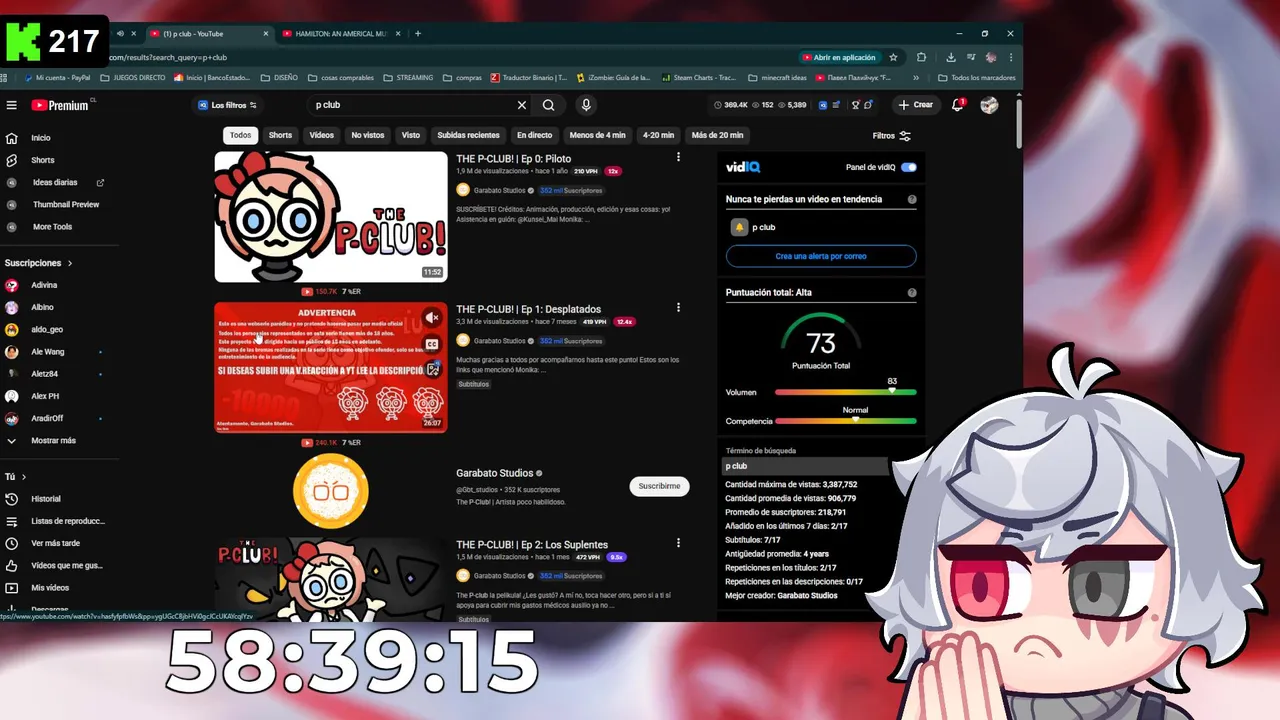Click help icon beside Nunca te pierdas

pyautogui.click(x=912, y=199)
